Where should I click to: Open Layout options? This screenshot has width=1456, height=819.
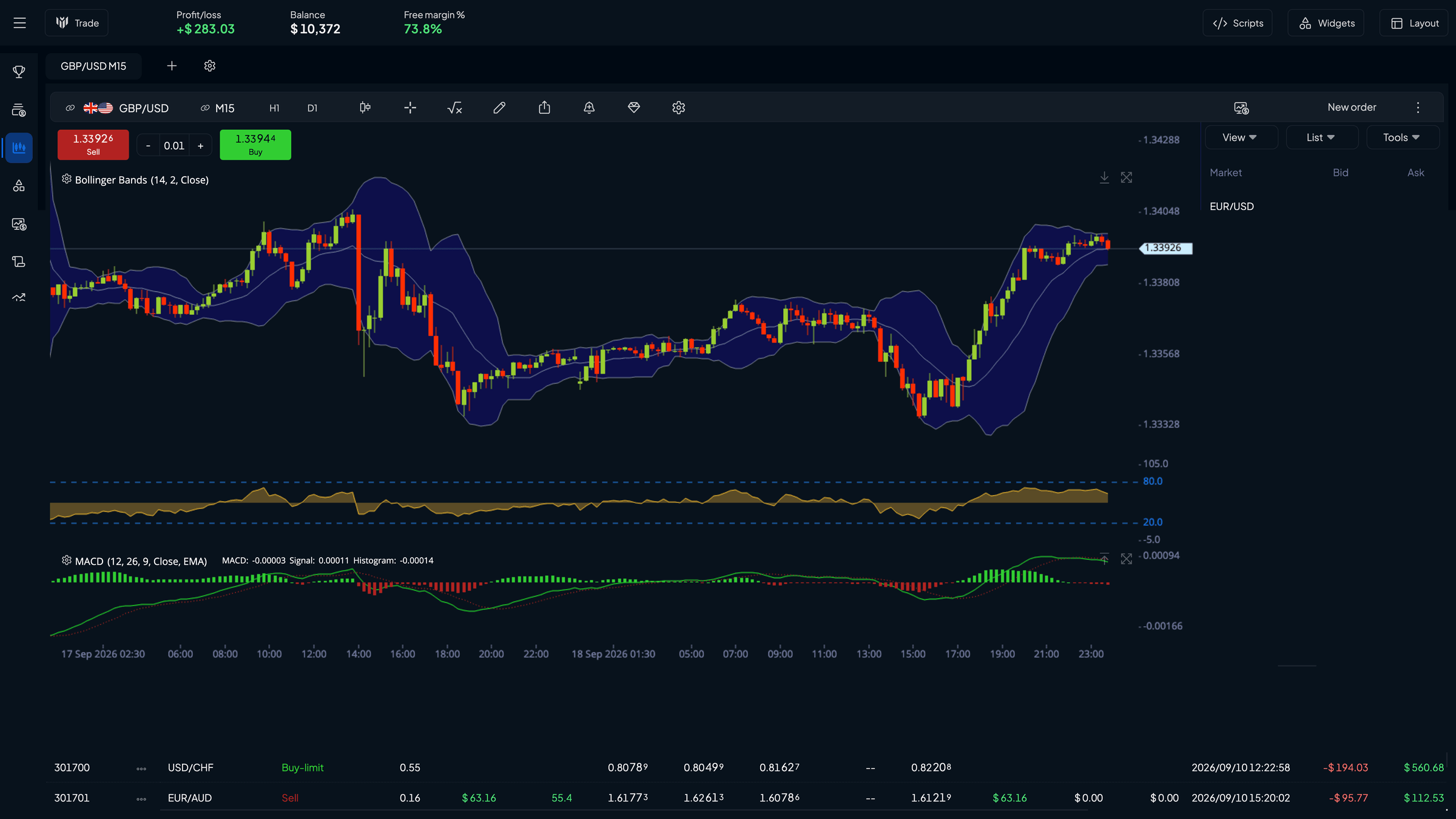1414,23
